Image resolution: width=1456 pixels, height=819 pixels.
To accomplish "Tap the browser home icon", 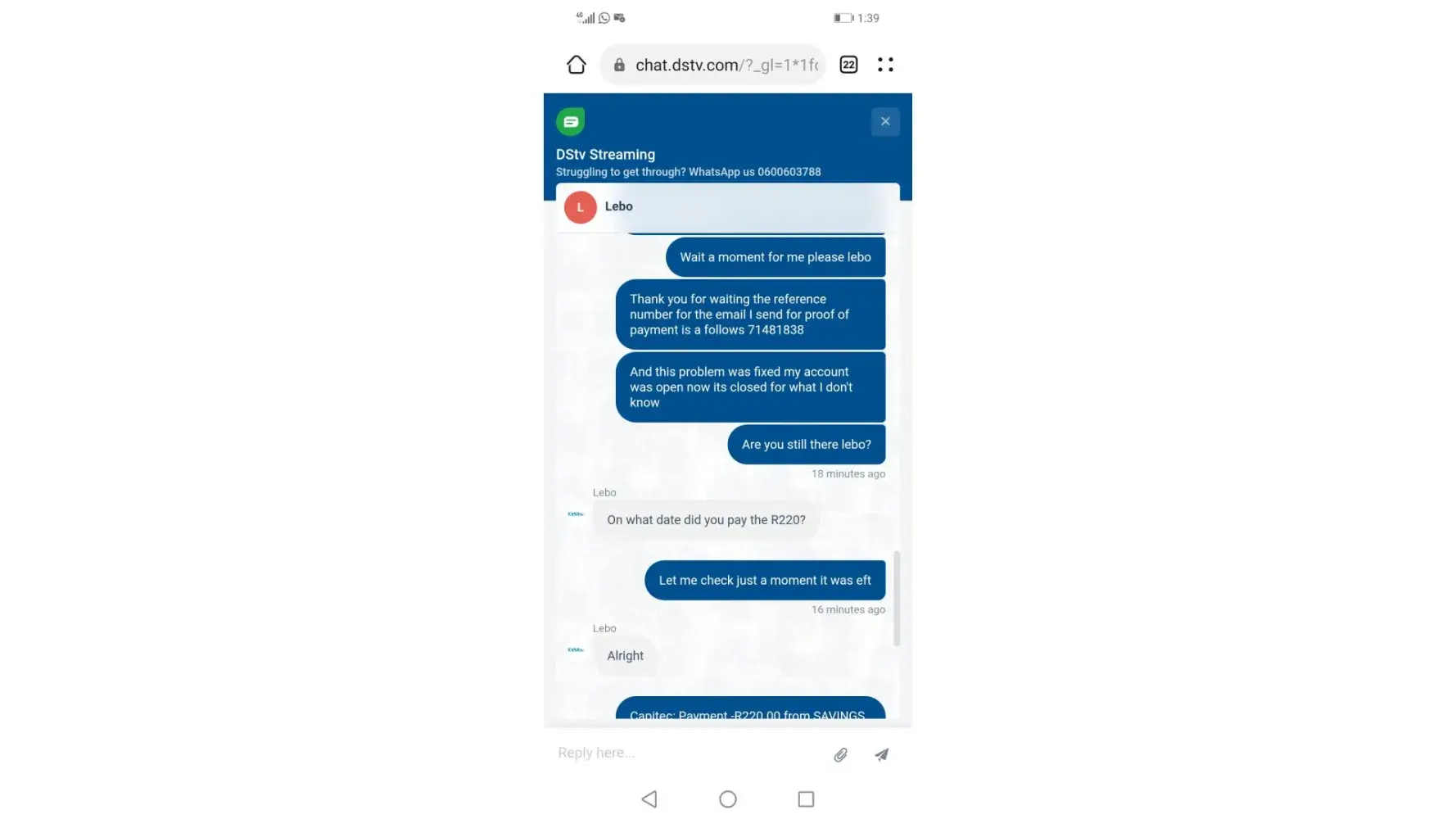I will point(577,65).
